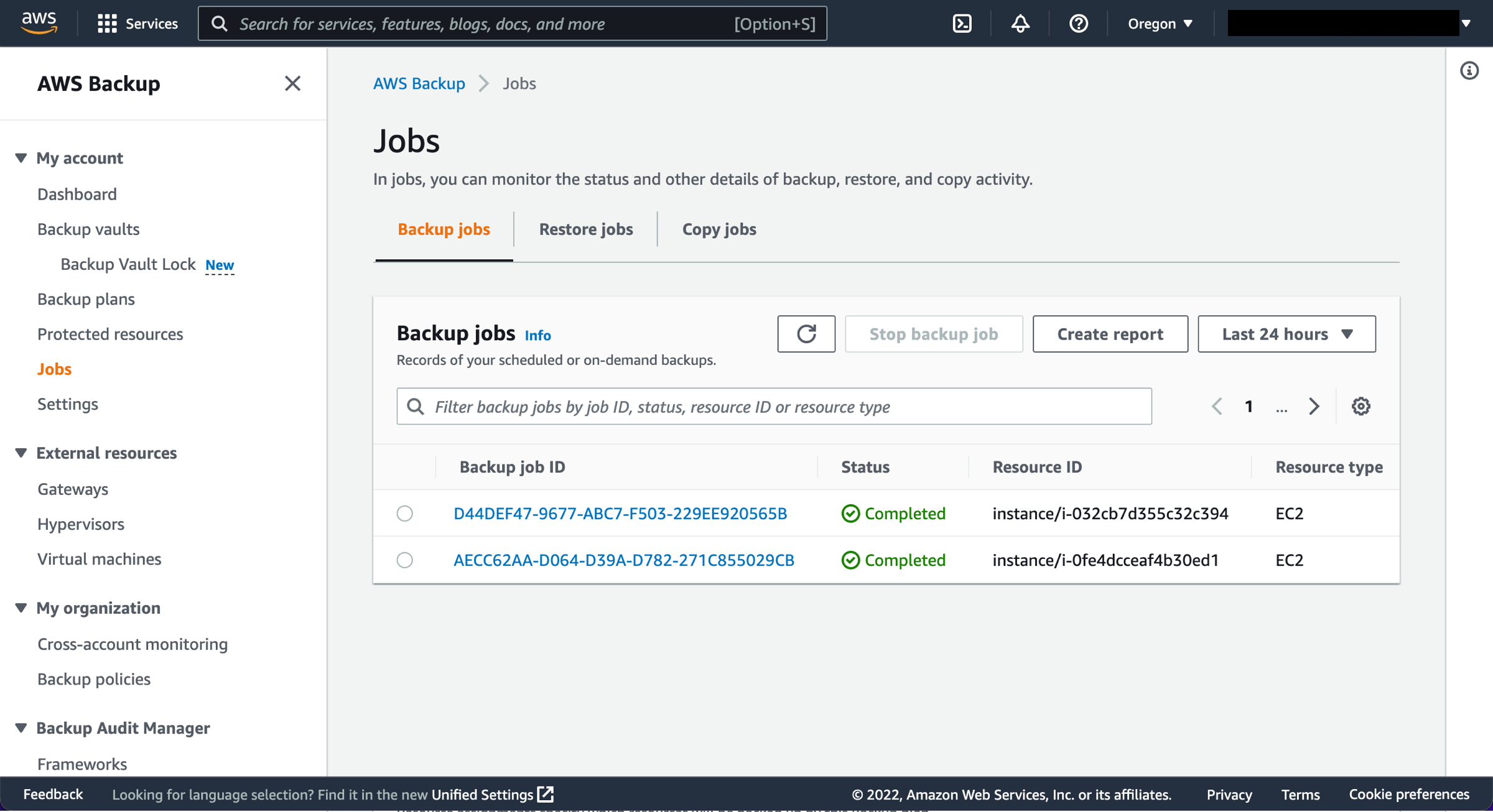Screen dimensions: 1493x812
Task: Open Dashboard in the sidebar
Action: (77, 194)
